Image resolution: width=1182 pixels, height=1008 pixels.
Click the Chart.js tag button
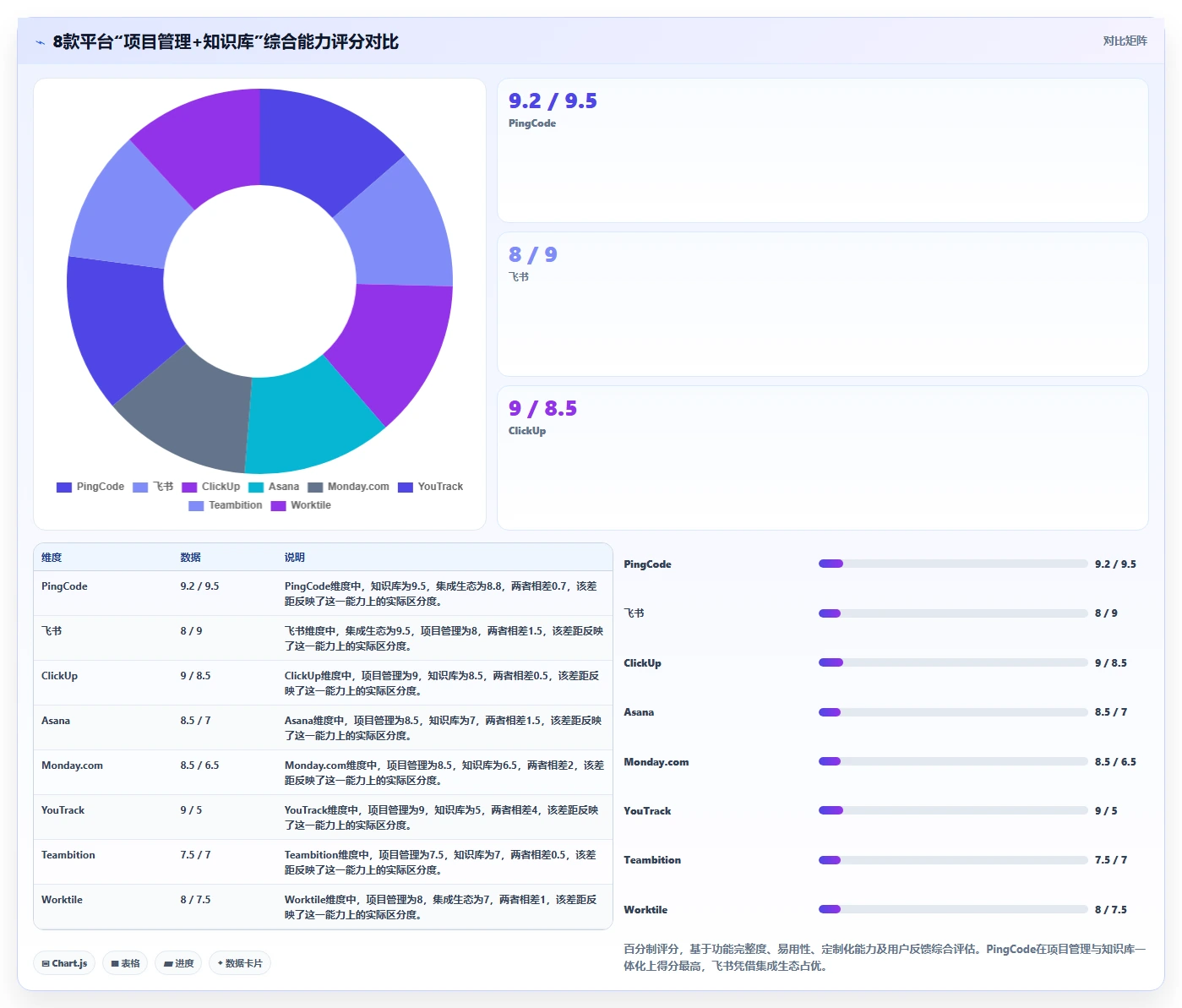tap(65, 963)
